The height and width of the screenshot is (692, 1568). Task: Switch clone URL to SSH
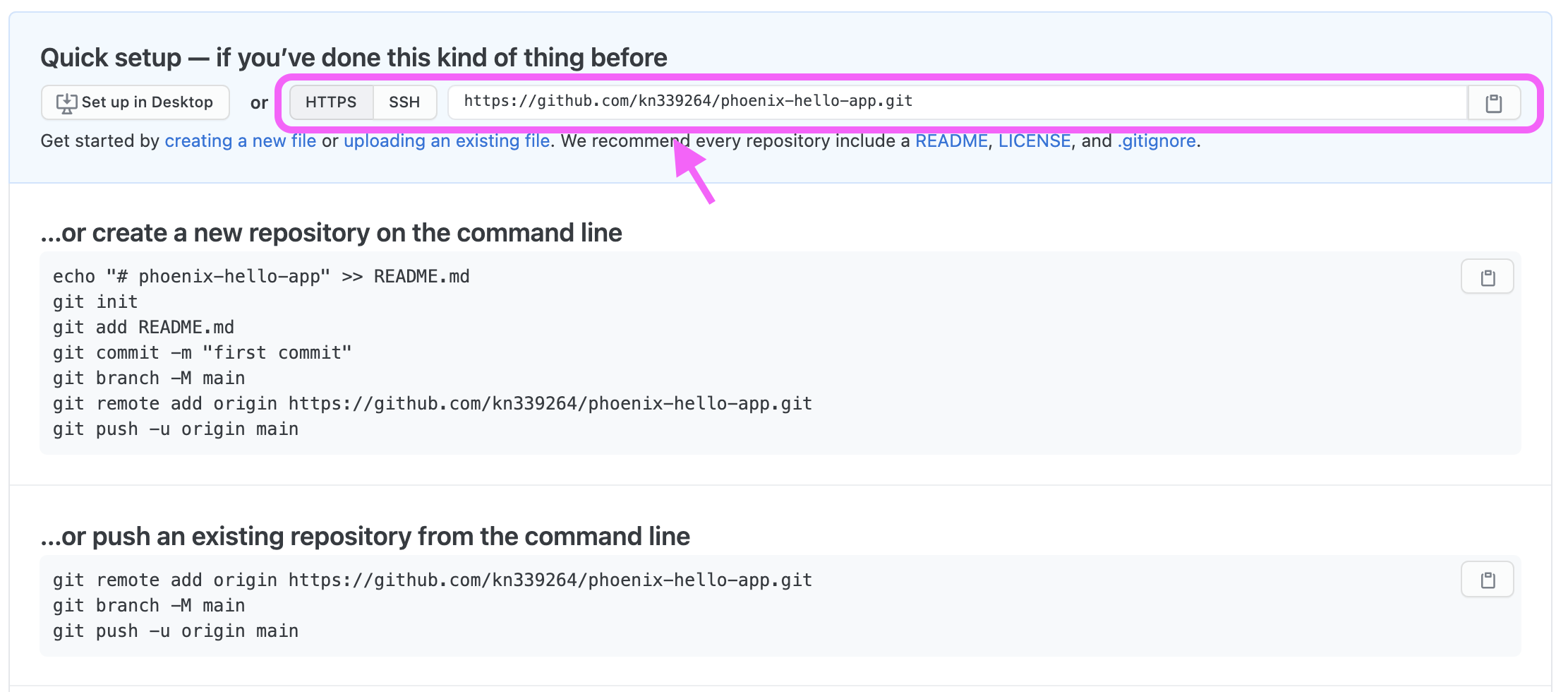tap(404, 102)
